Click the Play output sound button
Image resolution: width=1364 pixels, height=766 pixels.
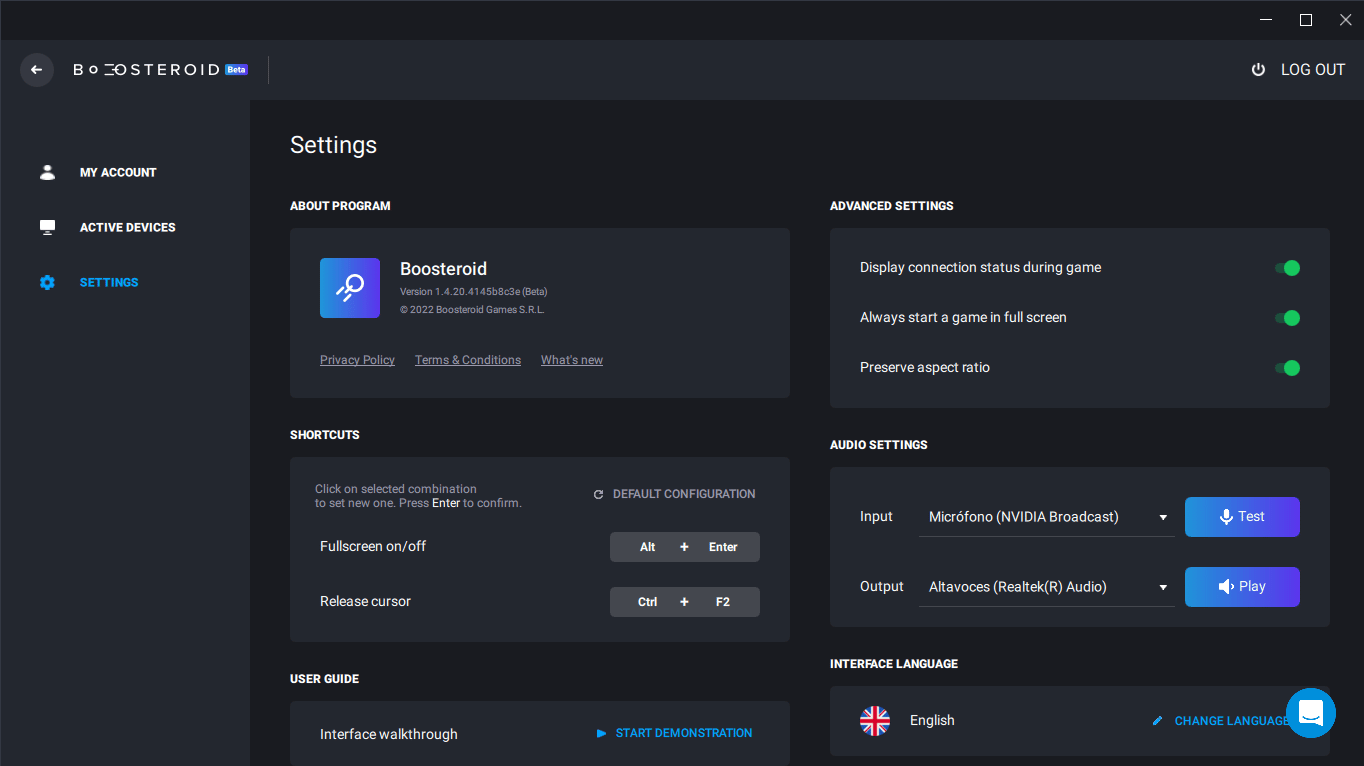[1242, 587]
